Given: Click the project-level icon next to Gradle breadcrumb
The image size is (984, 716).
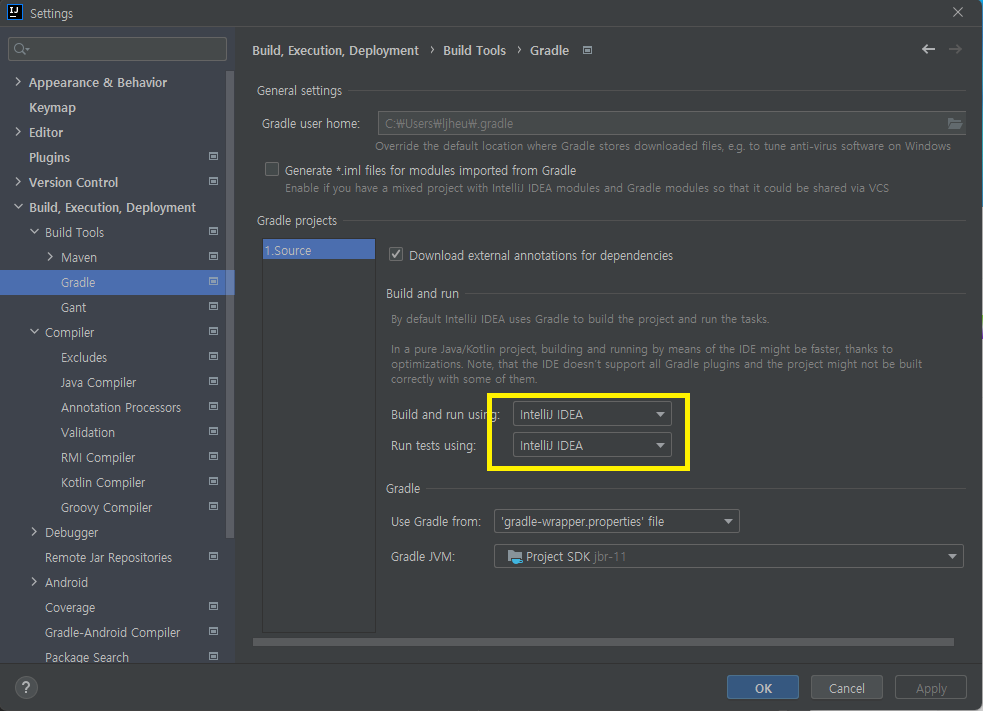Looking at the screenshot, I should (587, 50).
